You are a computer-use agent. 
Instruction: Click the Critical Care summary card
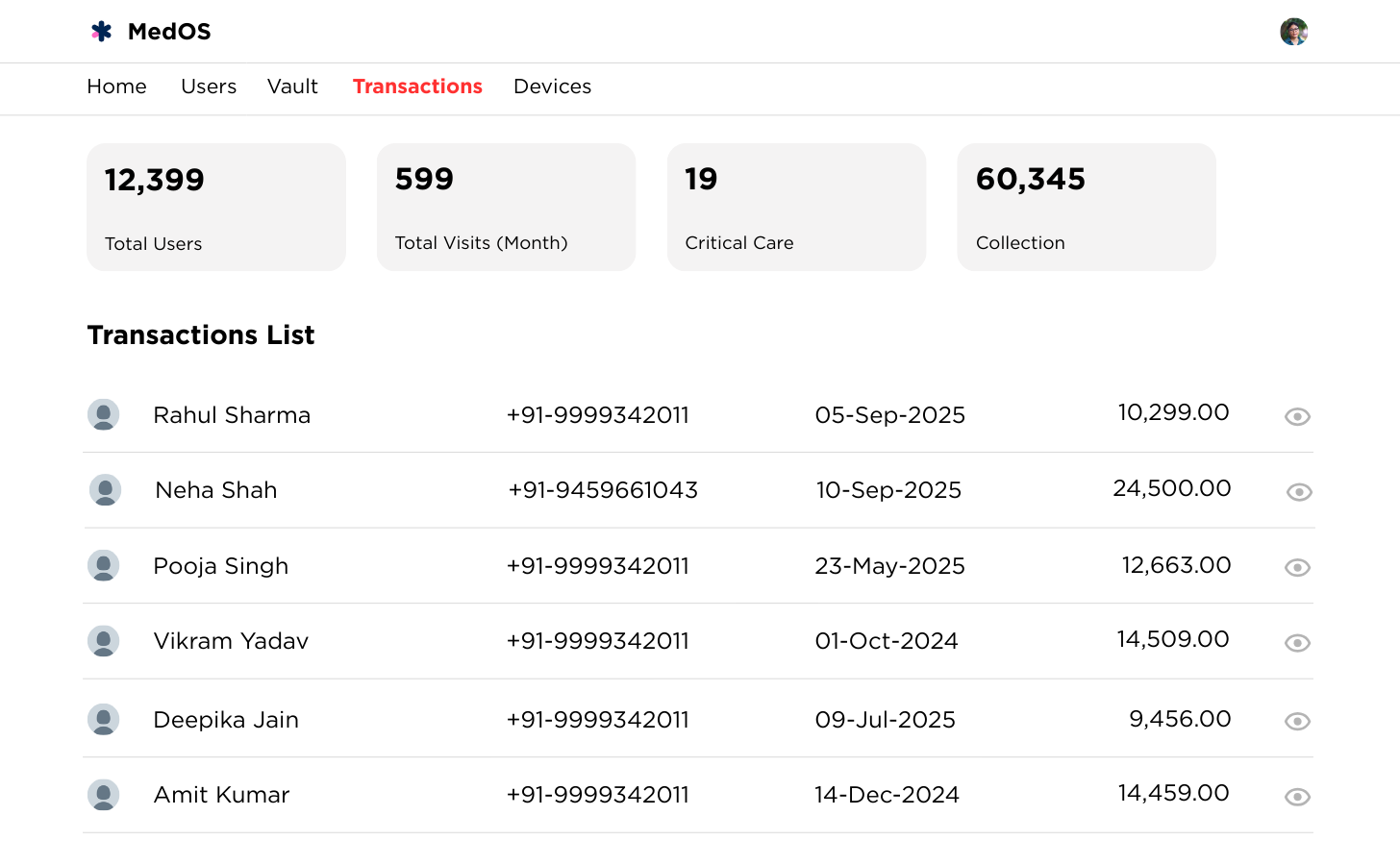point(796,208)
